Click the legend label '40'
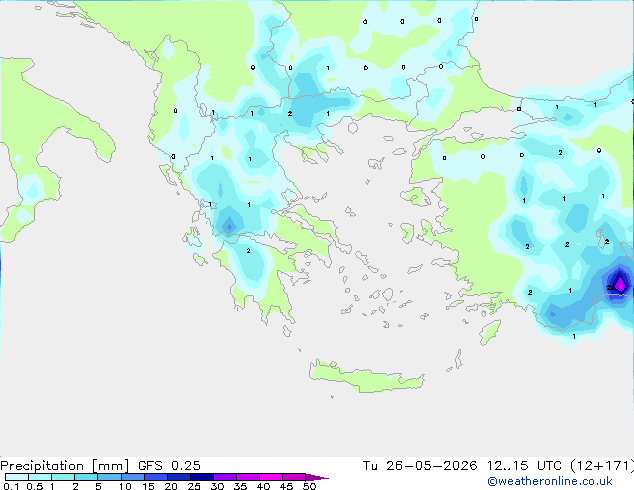 (x=263, y=486)
